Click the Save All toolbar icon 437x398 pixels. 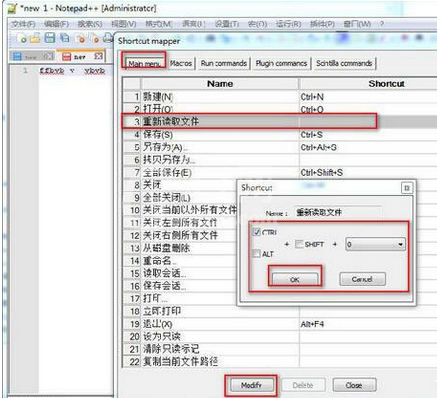point(65,38)
